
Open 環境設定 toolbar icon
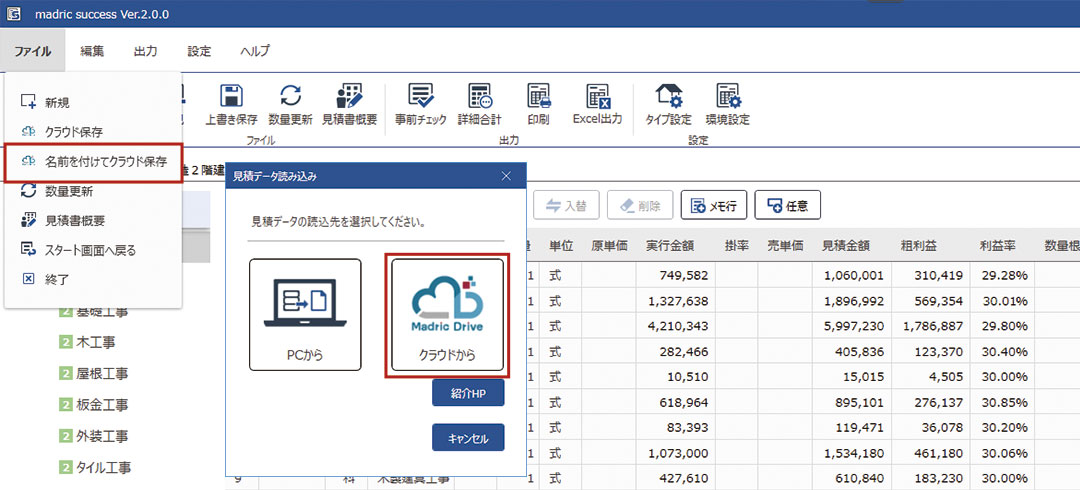coord(727,97)
